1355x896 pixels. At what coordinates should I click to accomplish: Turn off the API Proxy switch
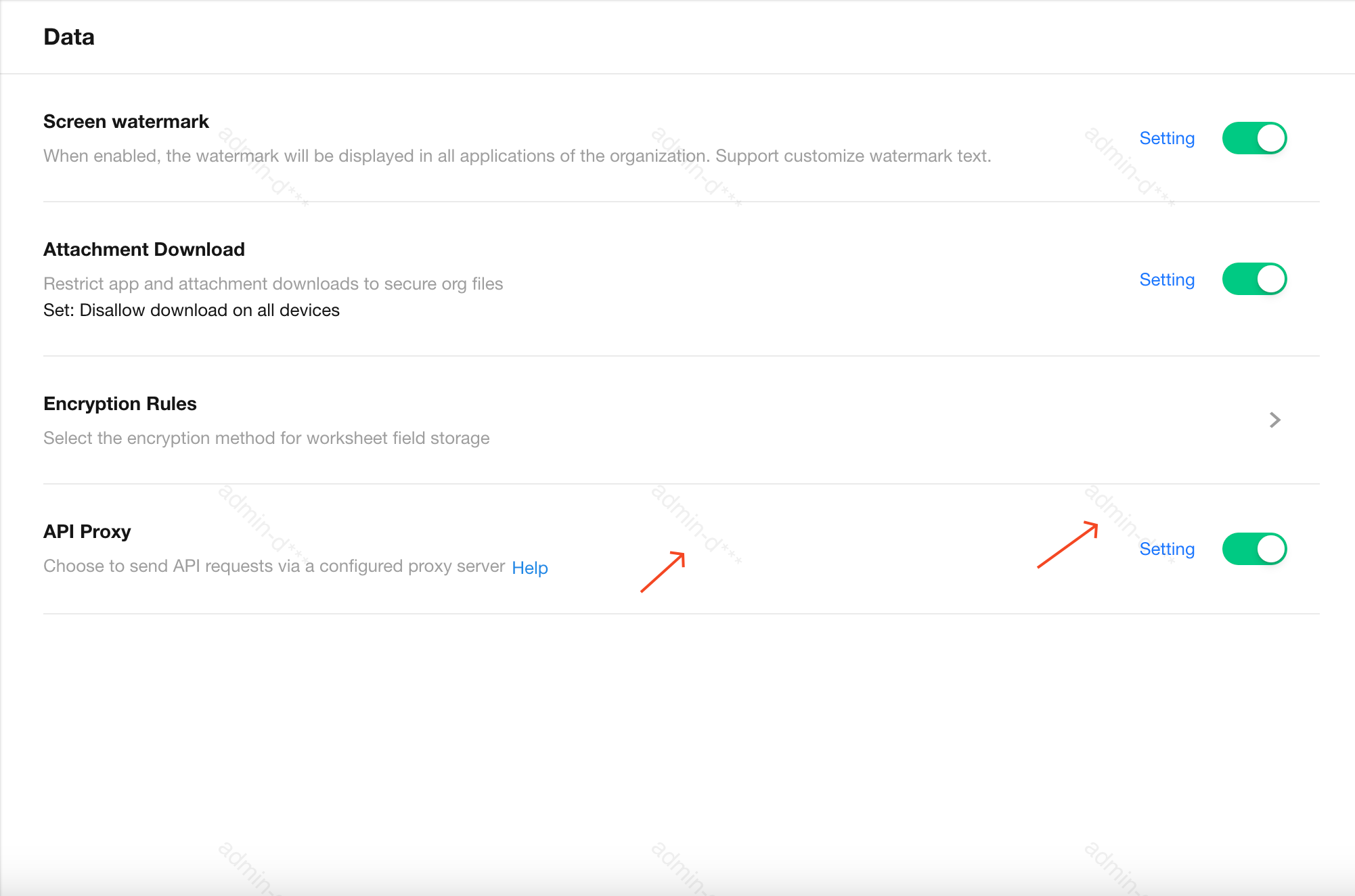pyautogui.click(x=1254, y=548)
